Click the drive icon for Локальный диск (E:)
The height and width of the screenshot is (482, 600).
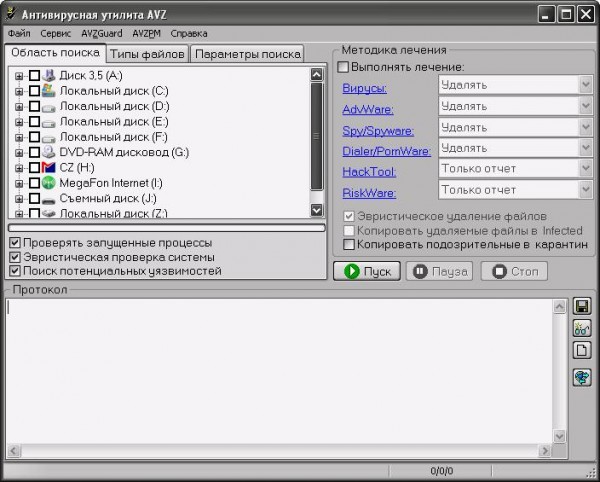[49, 122]
